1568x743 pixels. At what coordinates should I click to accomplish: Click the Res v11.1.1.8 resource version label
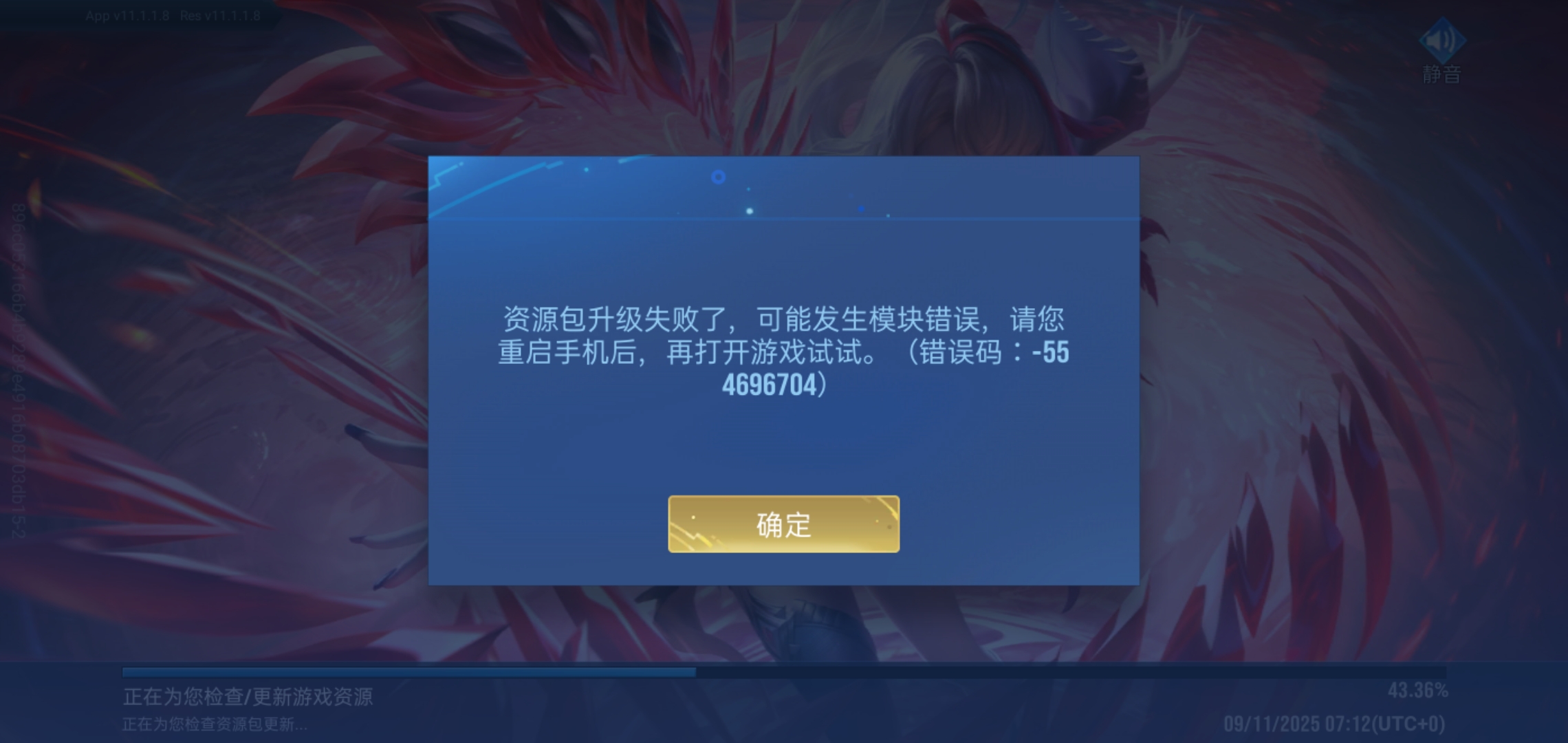pyautogui.click(x=220, y=16)
